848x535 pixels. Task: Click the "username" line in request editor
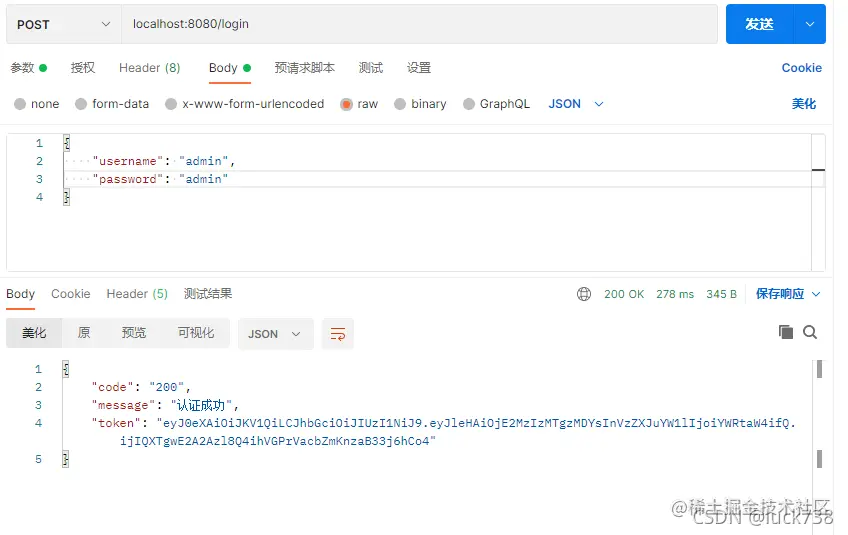164,161
